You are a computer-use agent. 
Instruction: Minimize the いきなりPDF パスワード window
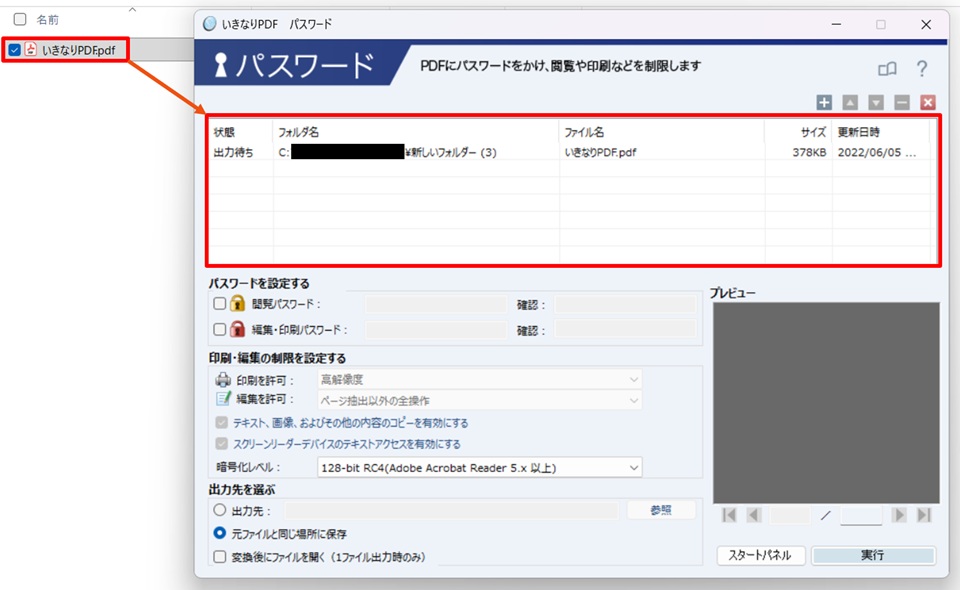pos(836,24)
